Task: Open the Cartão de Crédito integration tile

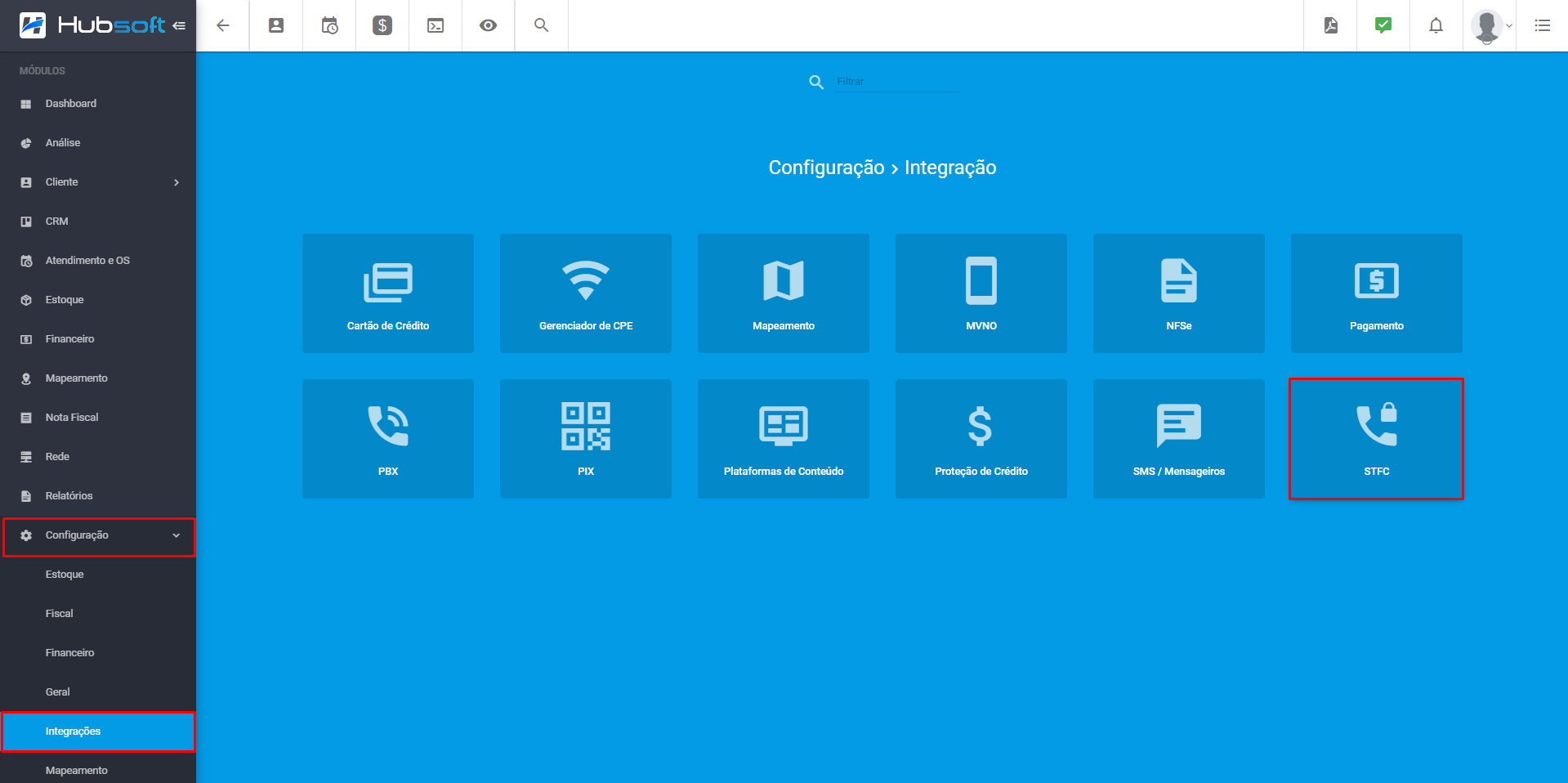Action: (388, 293)
